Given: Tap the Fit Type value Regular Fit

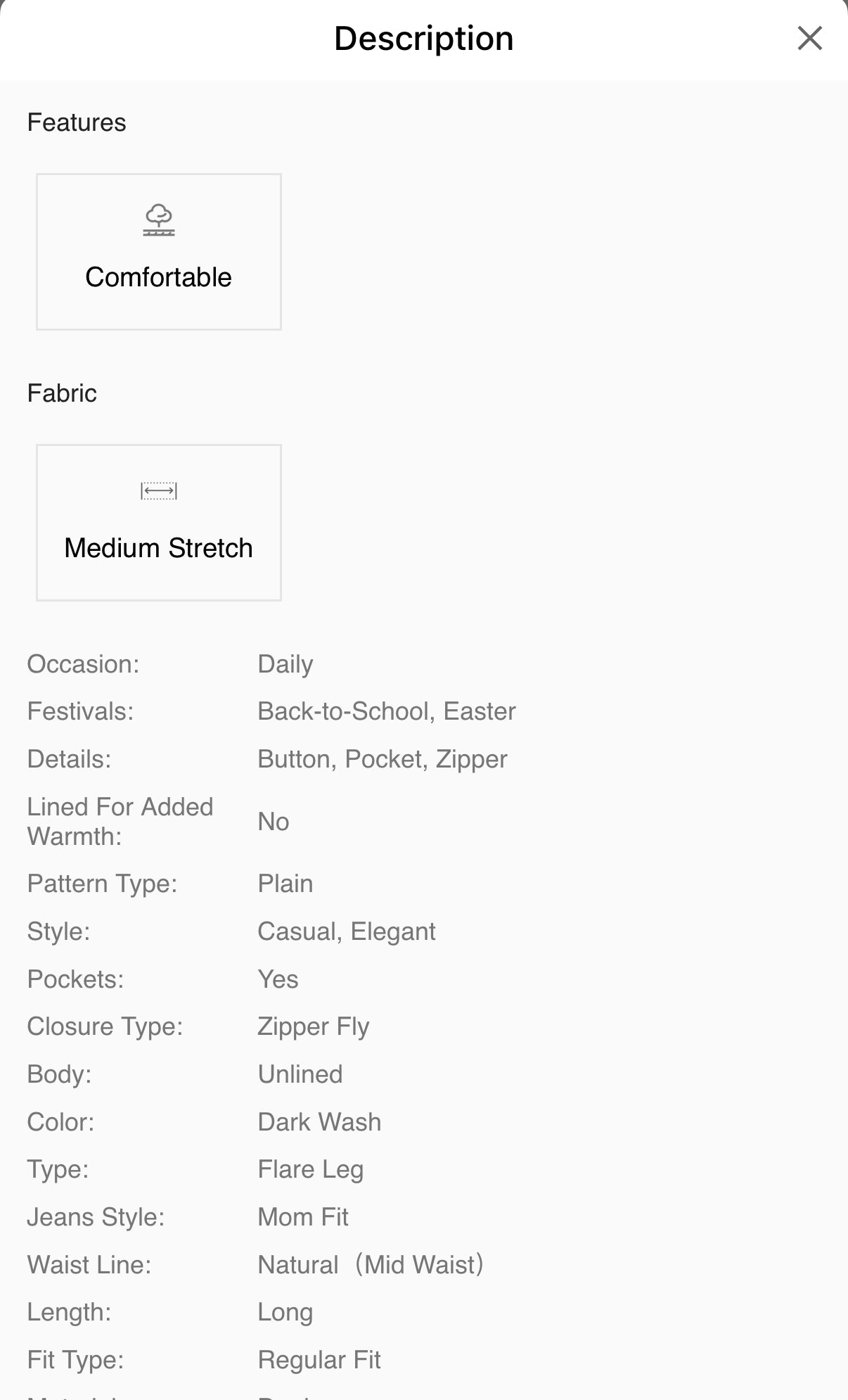Looking at the screenshot, I should pyautogui.click(x=319, y=1360).
